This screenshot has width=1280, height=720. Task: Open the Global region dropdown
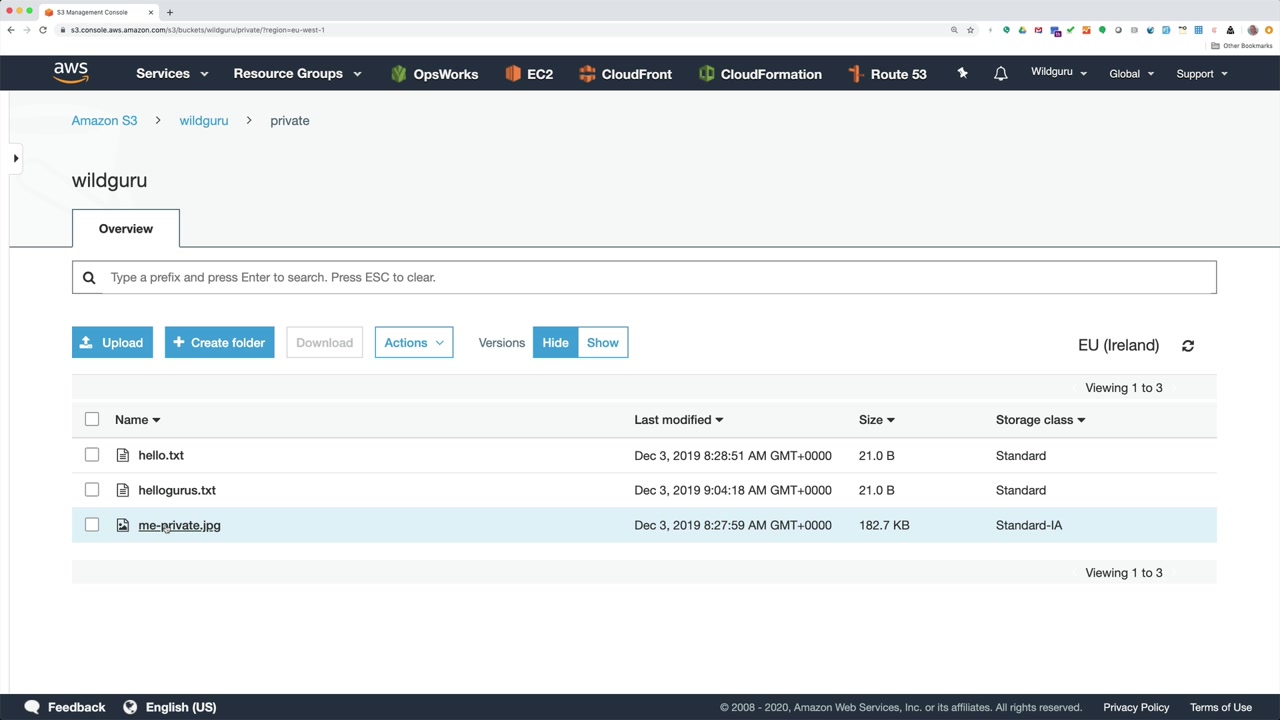(x=1132, y=74)
